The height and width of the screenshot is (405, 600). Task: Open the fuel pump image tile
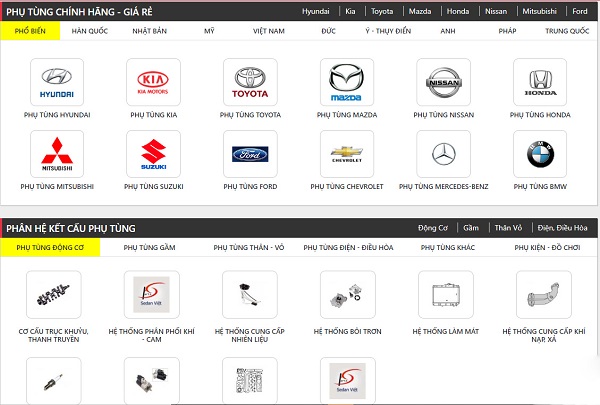pos(249,294)
